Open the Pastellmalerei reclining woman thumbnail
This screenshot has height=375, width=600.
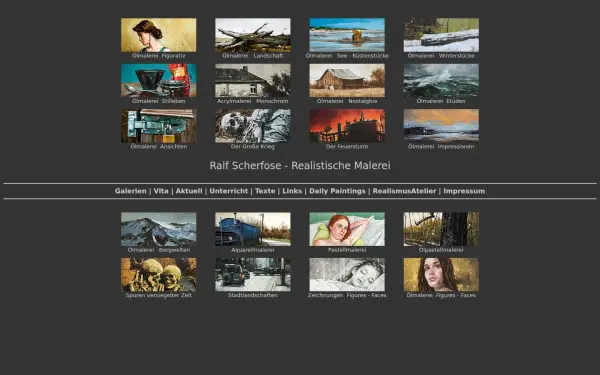[x=347, y=229]
